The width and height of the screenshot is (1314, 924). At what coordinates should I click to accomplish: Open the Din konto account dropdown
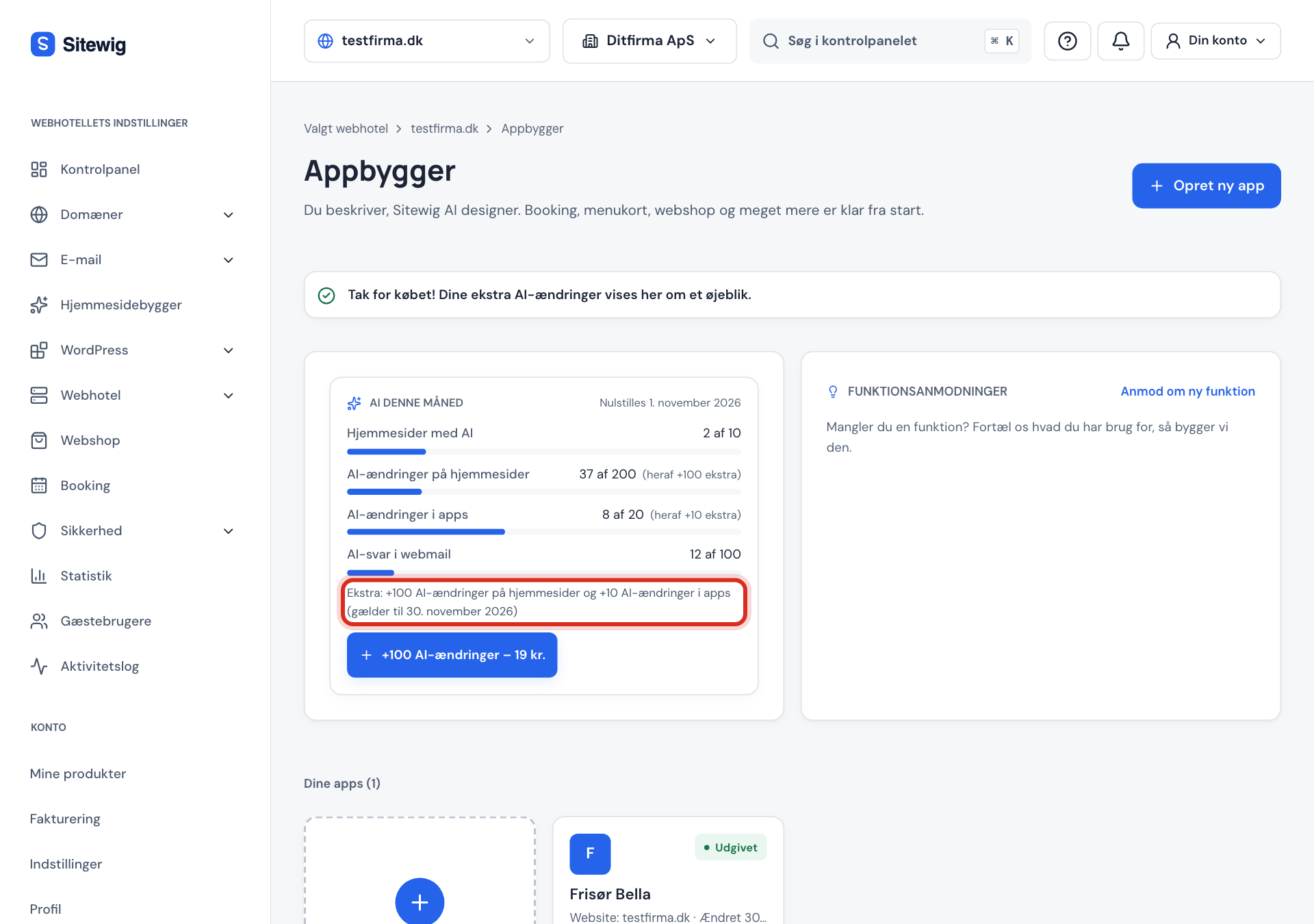click(1215, 41)
